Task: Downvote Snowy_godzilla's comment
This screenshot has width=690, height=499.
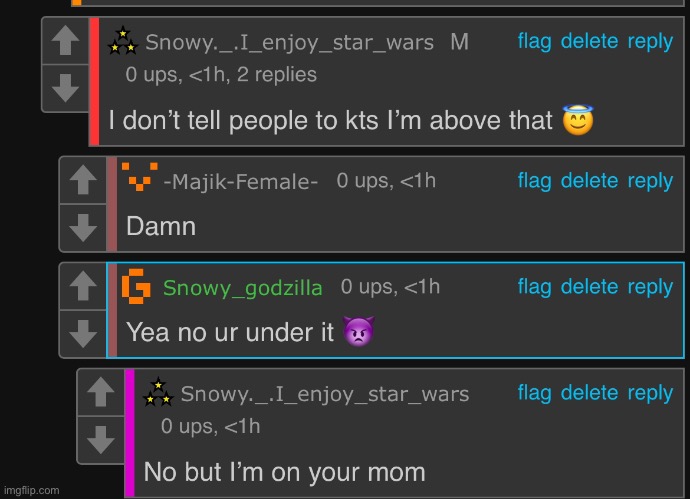Action: [x=83, y=334]
